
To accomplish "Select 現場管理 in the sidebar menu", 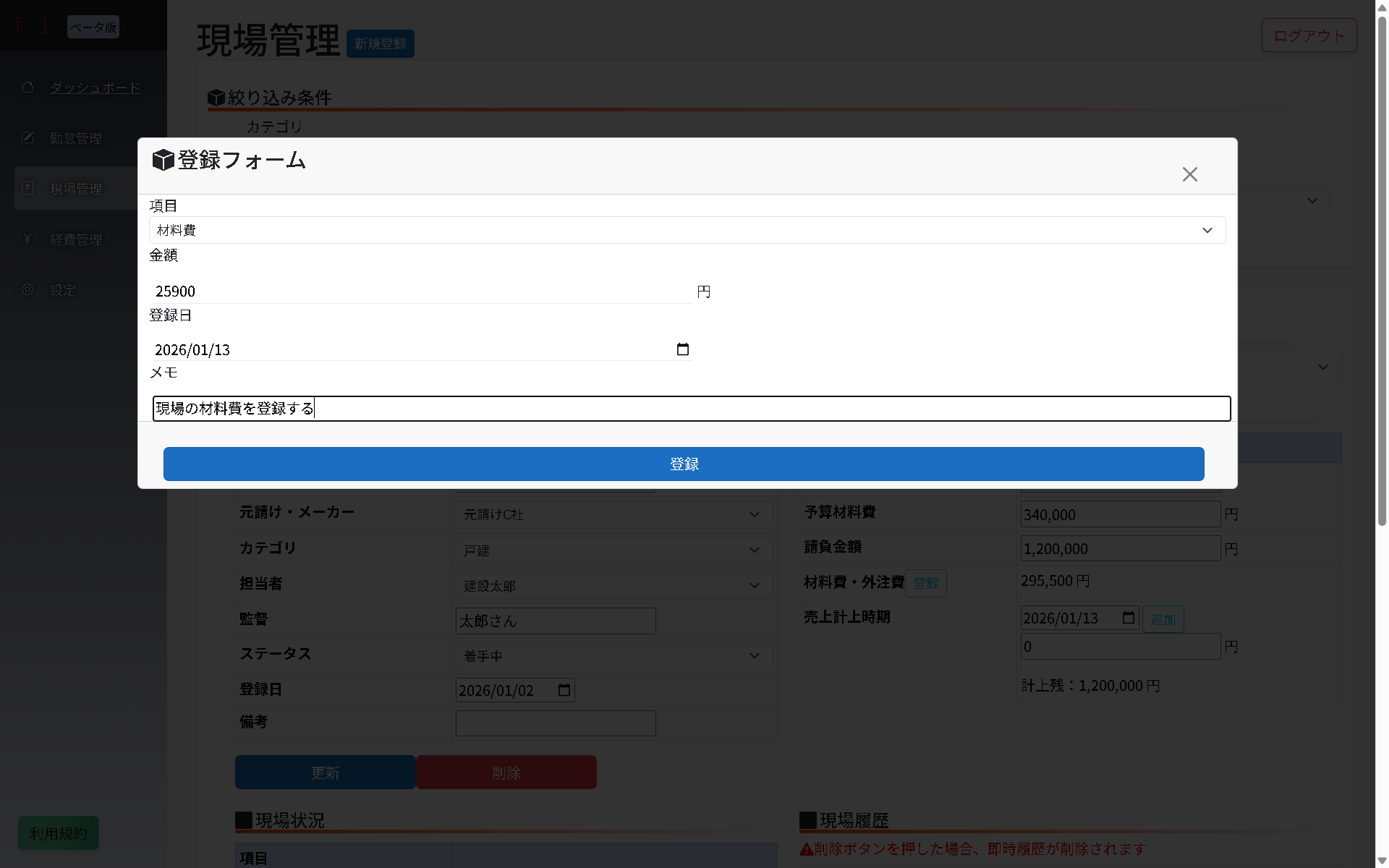I will [77, 188].
